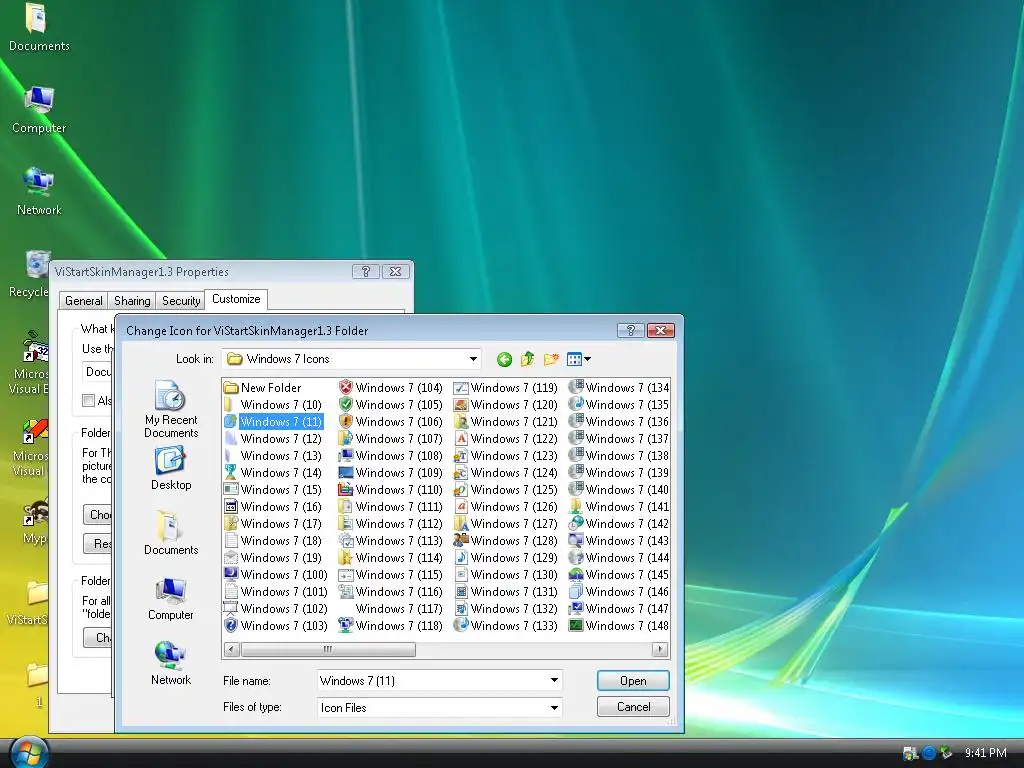Select Windows 7 (104) red shield icon file
The image size is (1024, 768).
point(391,388)
